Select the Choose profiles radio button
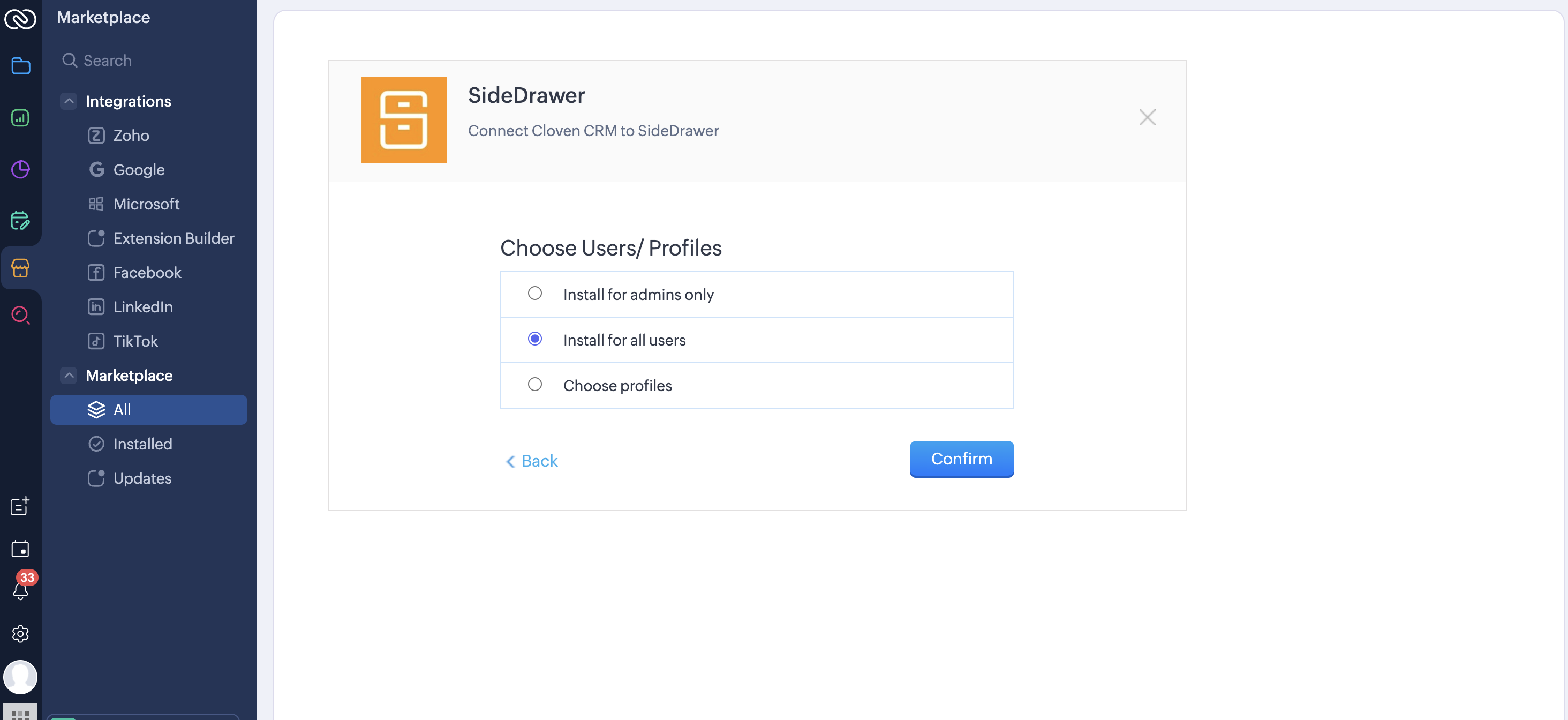 (x=535, y=384)
